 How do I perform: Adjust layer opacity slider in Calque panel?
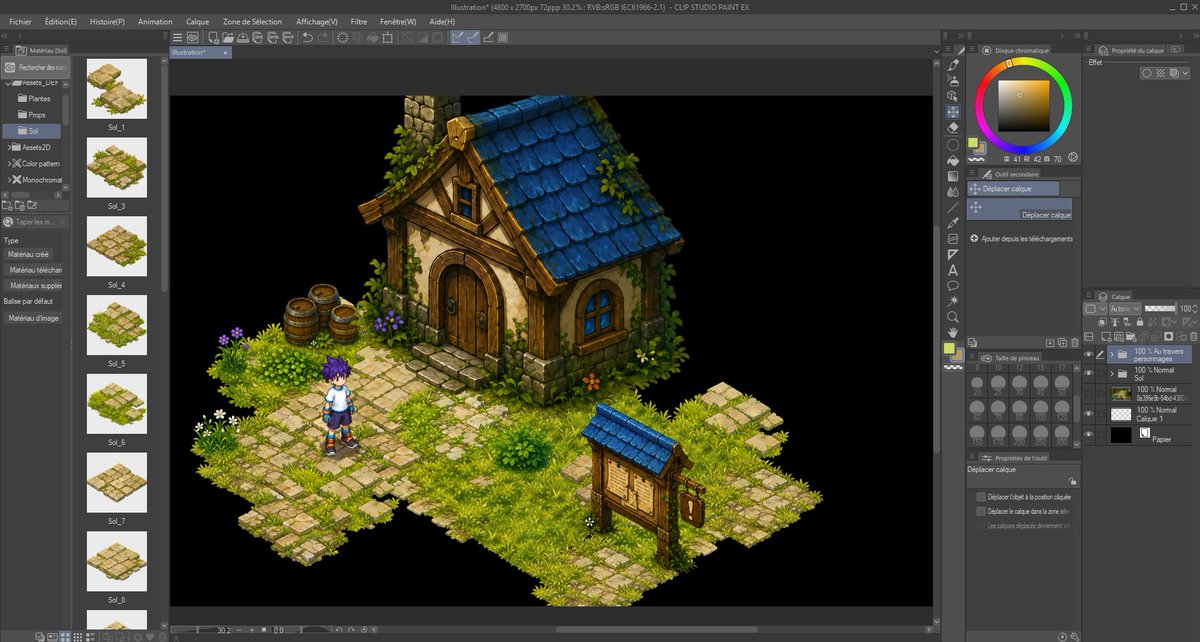coord(1160,309)
